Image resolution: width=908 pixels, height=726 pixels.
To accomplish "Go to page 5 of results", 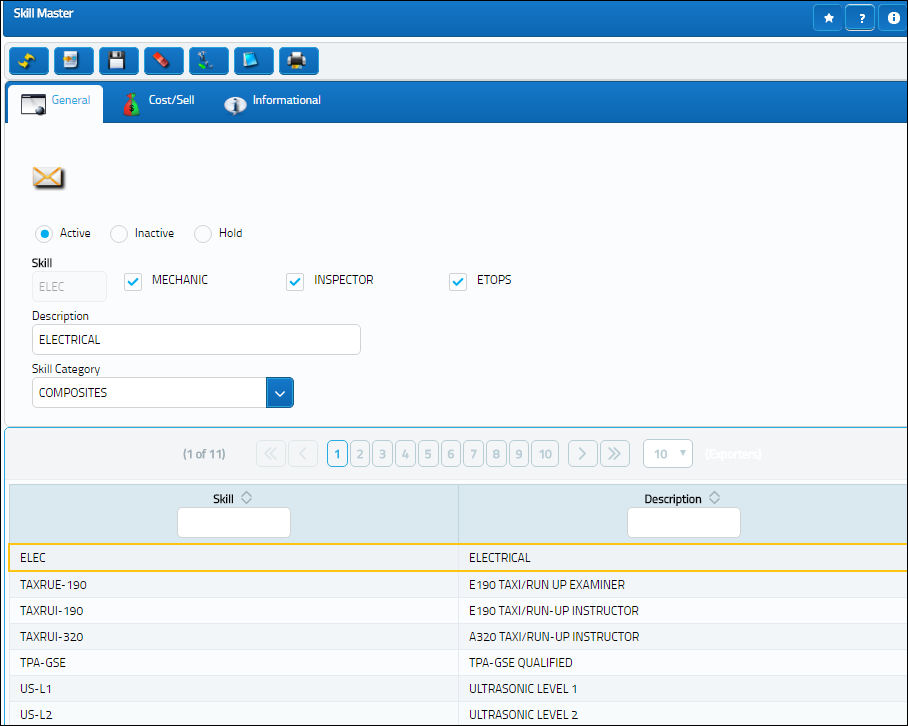I will (428, 454).
